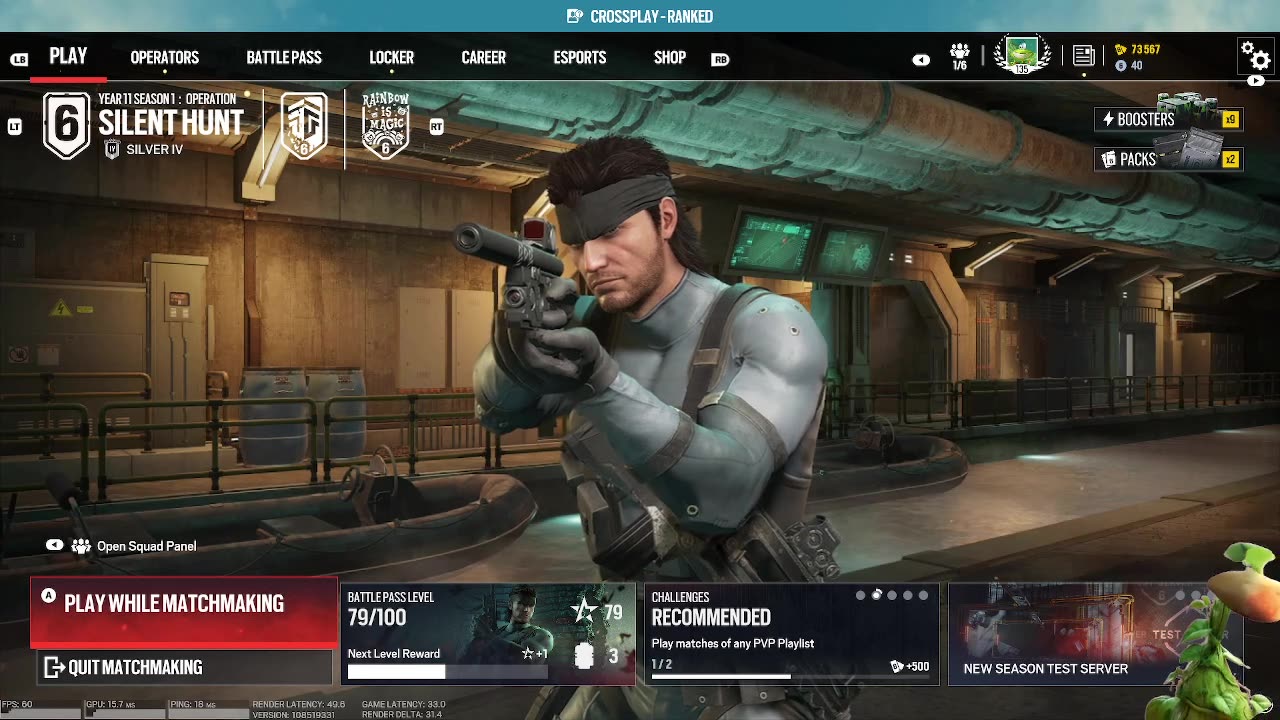The image size is (1280, 720).
Task: Click Play While Matchmaking button
Action: 184,611
